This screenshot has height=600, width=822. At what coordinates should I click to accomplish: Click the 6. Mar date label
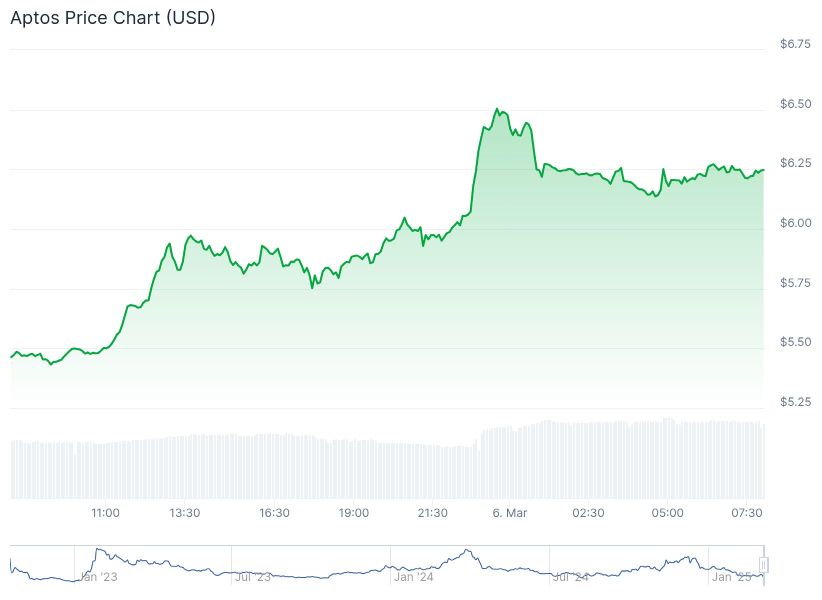[x=509, y=513]
